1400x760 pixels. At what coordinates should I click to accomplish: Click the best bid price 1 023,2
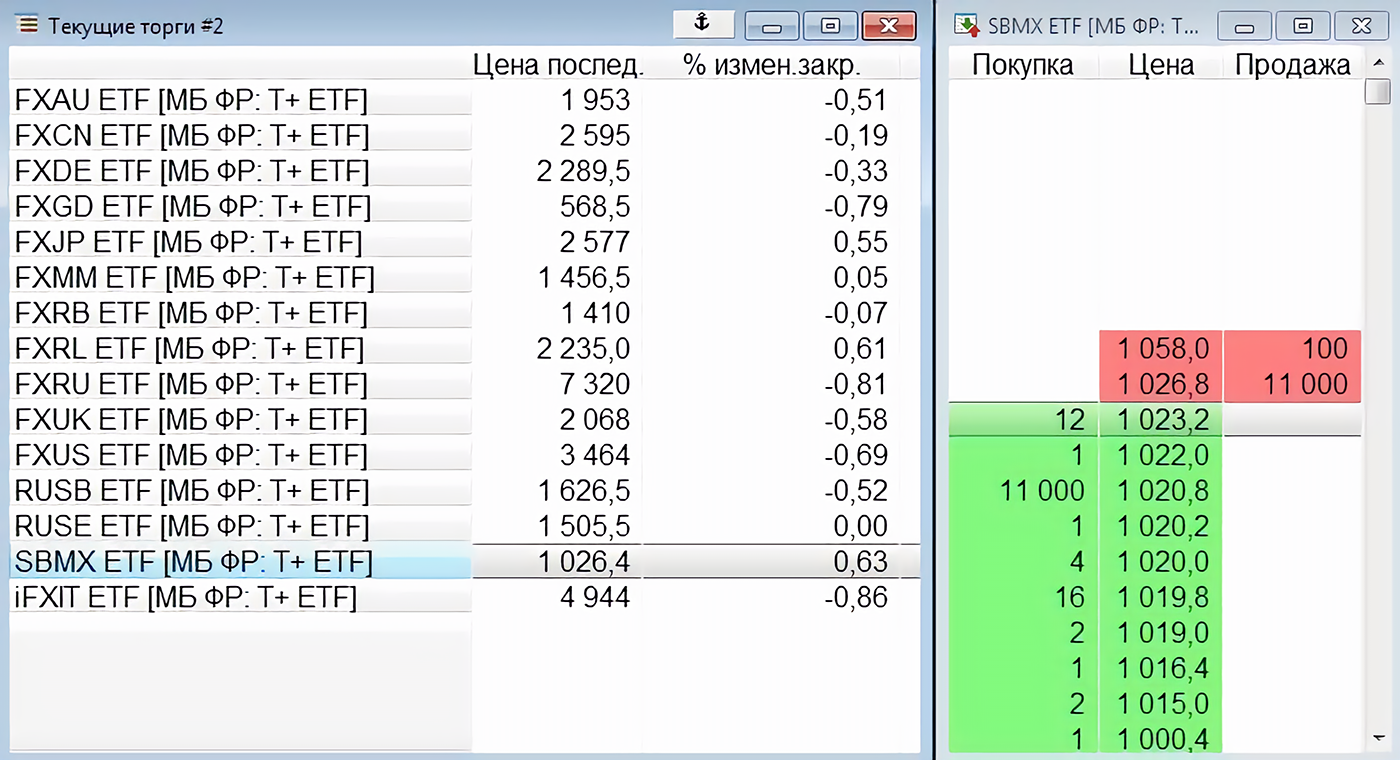1163,420
